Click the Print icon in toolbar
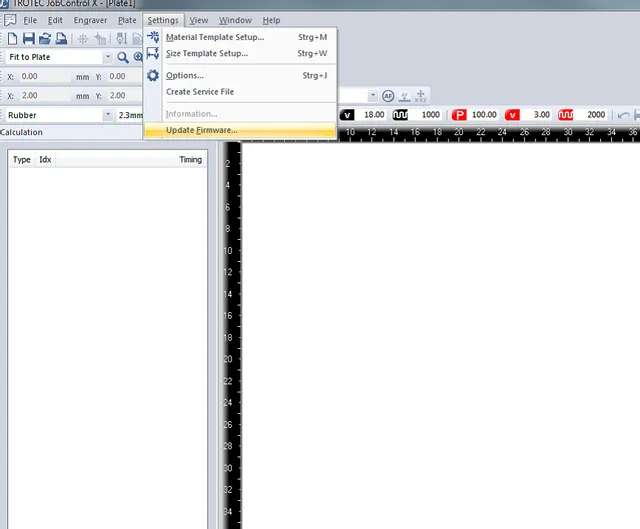640x529 pixels. (61, 38)
